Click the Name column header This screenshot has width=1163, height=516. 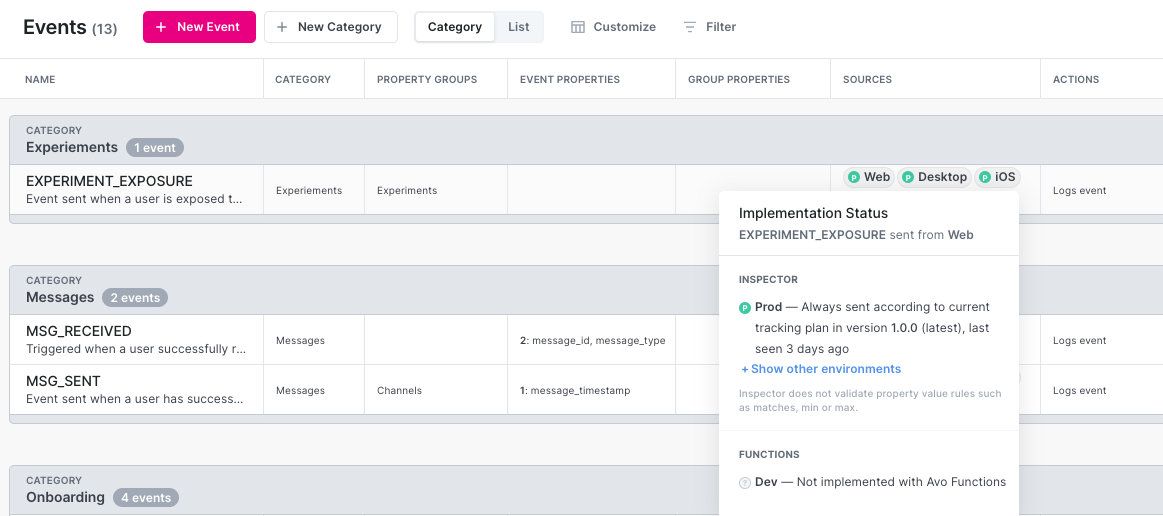point(40,79)
